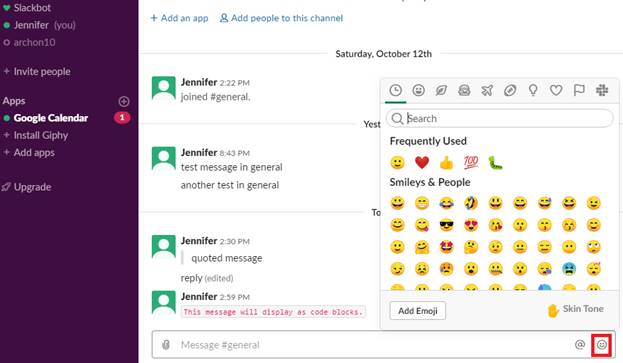Focus the emoji Search field
Viewport: 623px width, 363px height.
click(499, 118)
